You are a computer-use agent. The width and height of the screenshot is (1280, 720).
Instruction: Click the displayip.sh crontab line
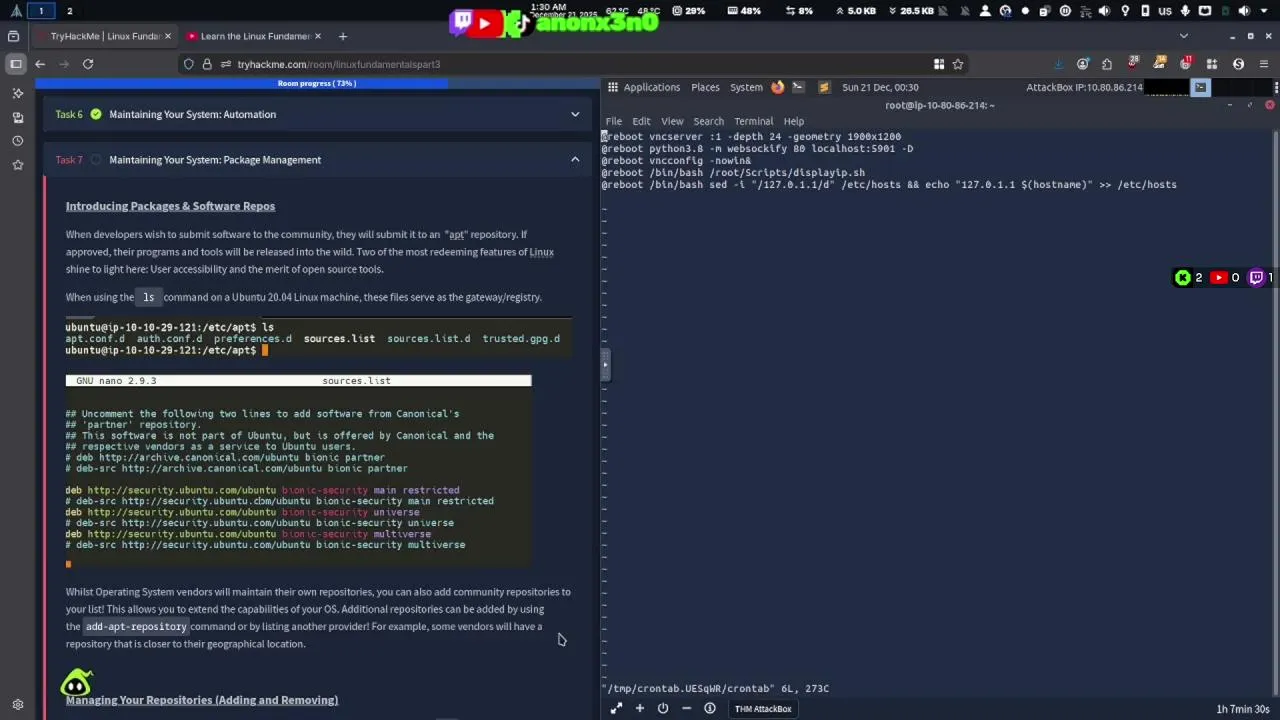pyautogui.click(x=733, y=173)
